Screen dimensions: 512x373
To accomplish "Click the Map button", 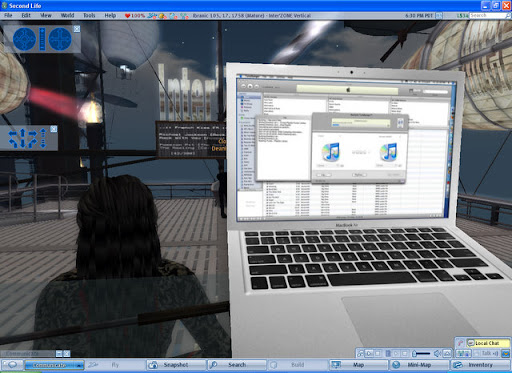I will [358, 365].
